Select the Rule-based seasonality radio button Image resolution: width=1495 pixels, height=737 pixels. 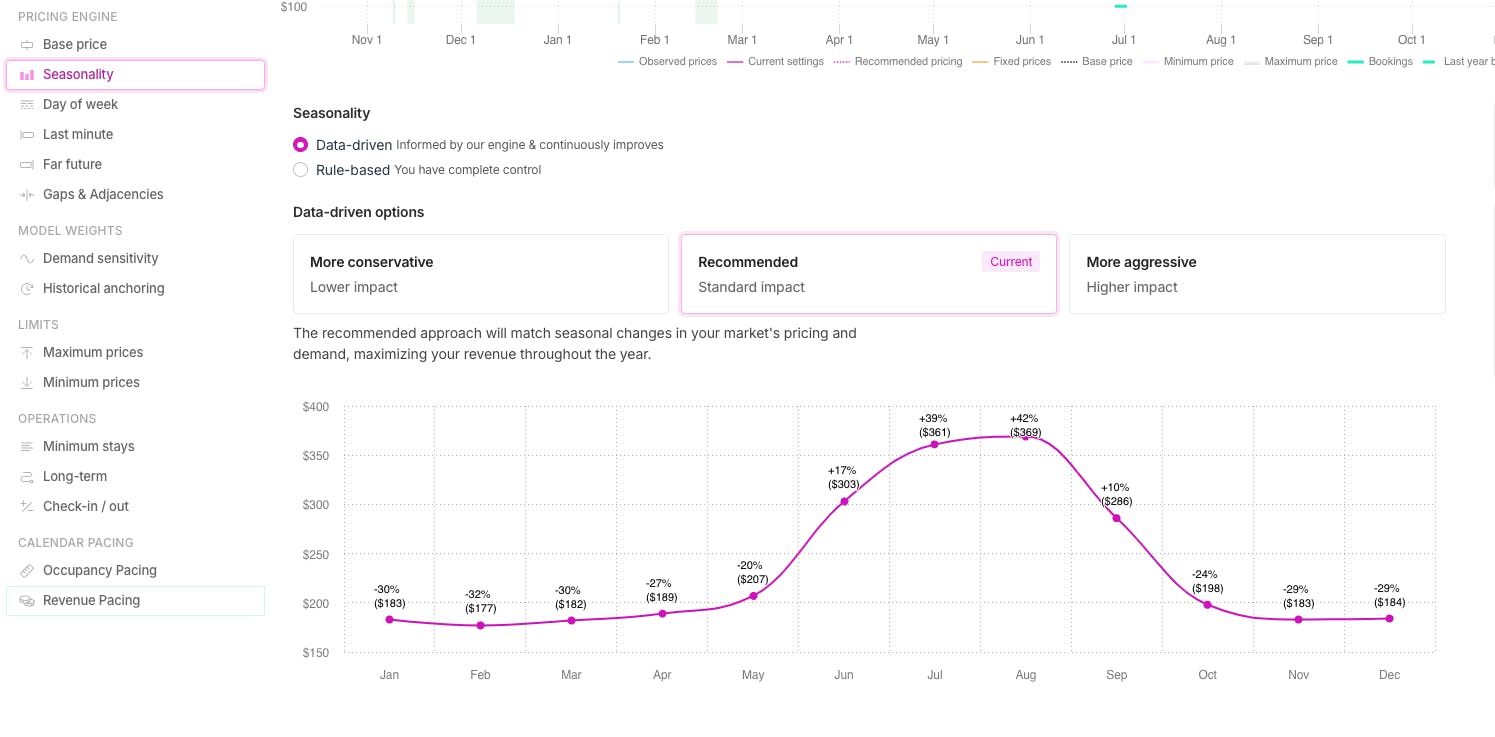pyautogui.click(x=300, y=170)
